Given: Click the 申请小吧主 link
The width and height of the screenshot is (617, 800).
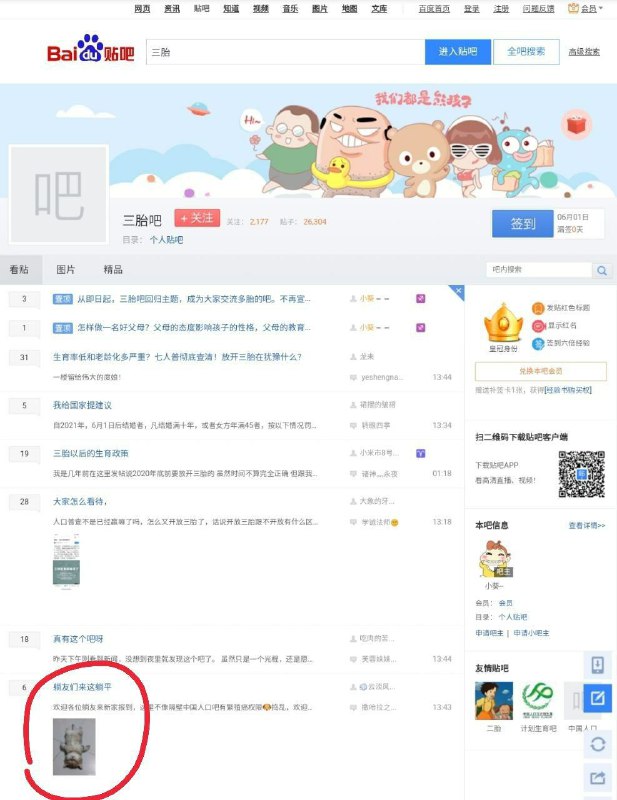Looking at the screenshot, I should point(531,633).
